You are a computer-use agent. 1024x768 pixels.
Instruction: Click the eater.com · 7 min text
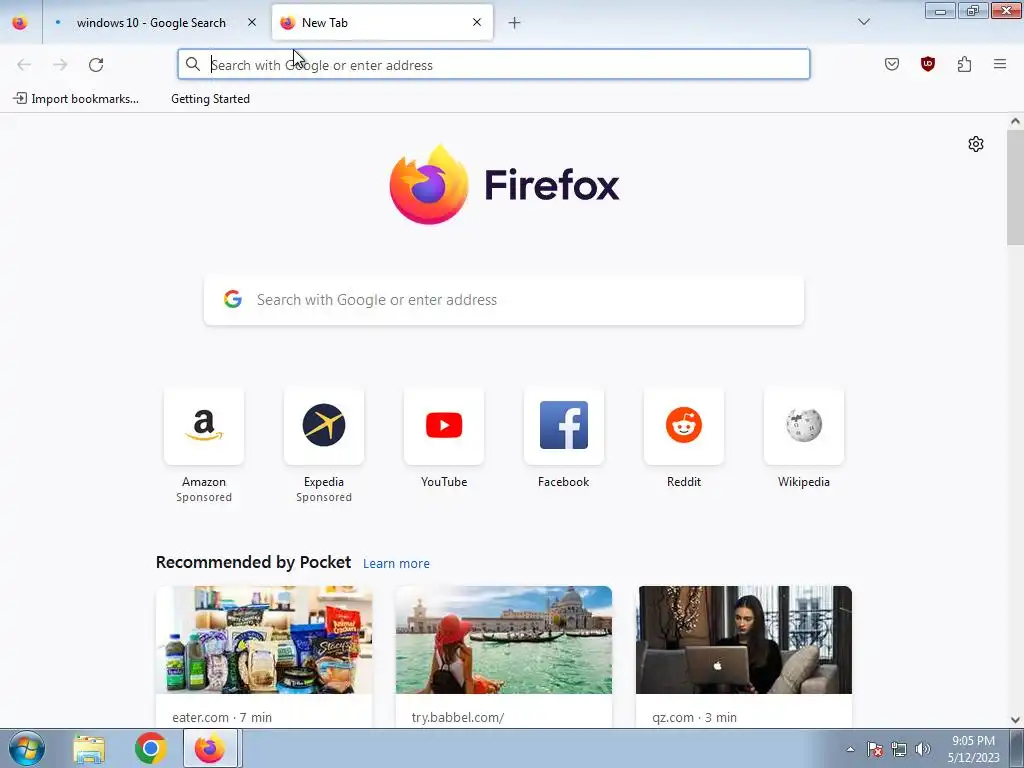pos(222,717)
